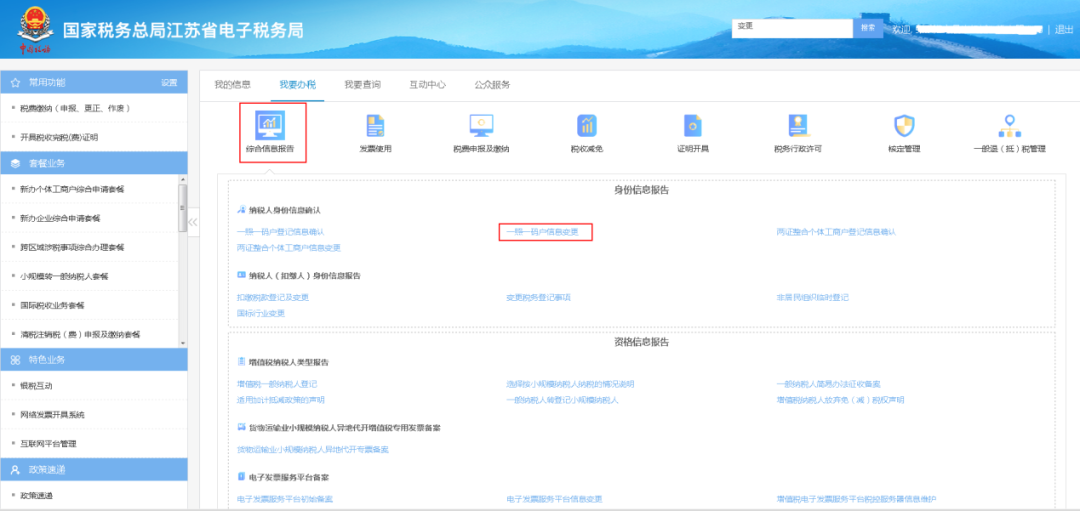Screen dimensions: 1080x511
Task: Click the icon beside 增值税纳税人类型报告 heading
Action: pyautogui.click(x=241, y=362)
